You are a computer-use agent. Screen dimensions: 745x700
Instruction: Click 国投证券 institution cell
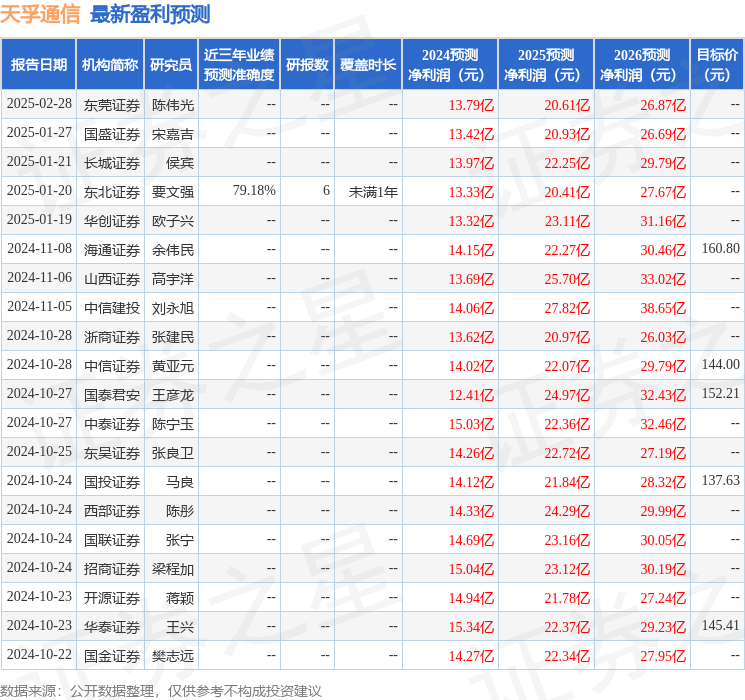[x=112, y=482]
